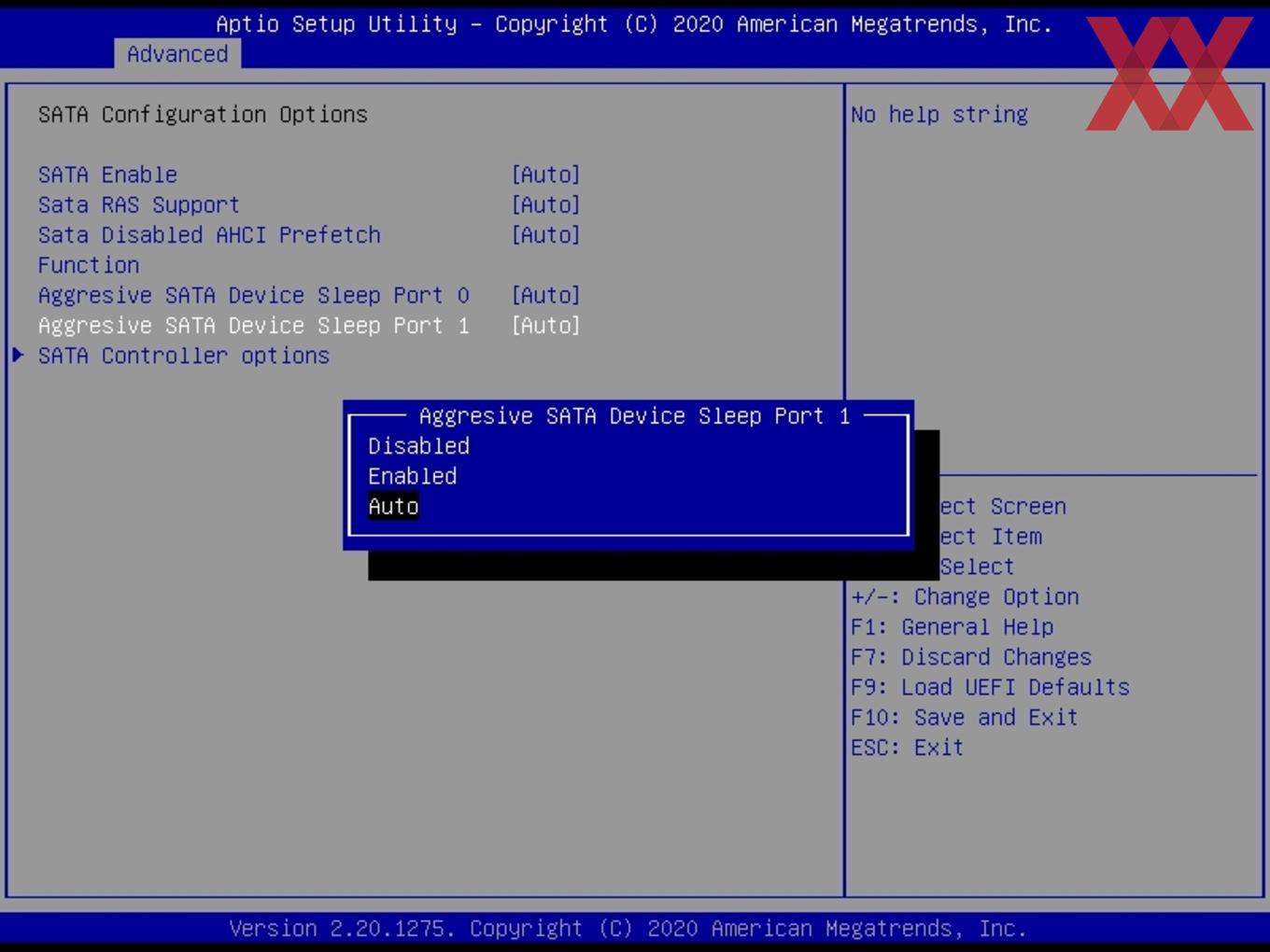Click the F10: Save and Exit hint

tap(965, 717)
